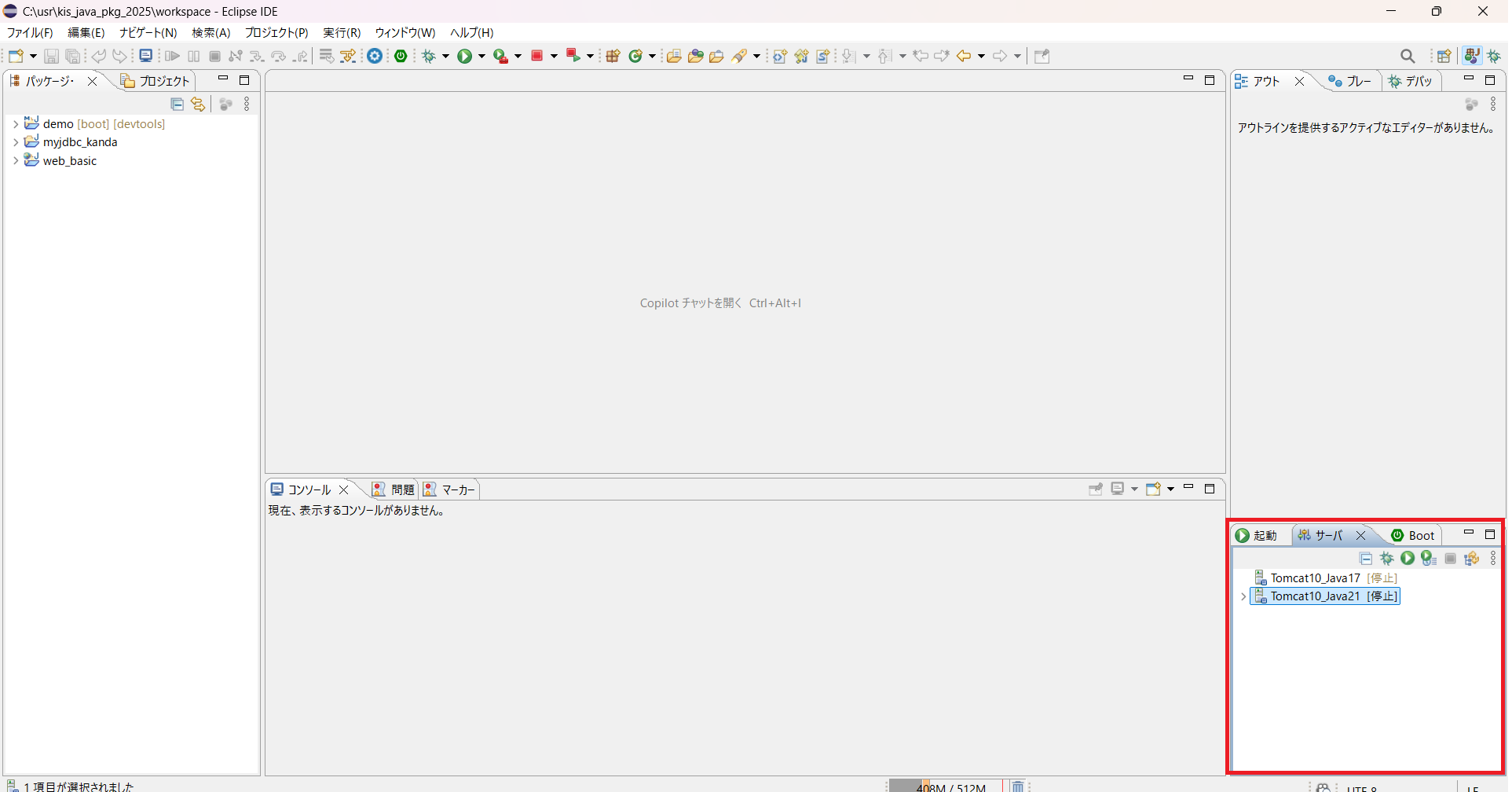
Task: Open the プロジェクト(P) menu
Action: click(276, 33)
